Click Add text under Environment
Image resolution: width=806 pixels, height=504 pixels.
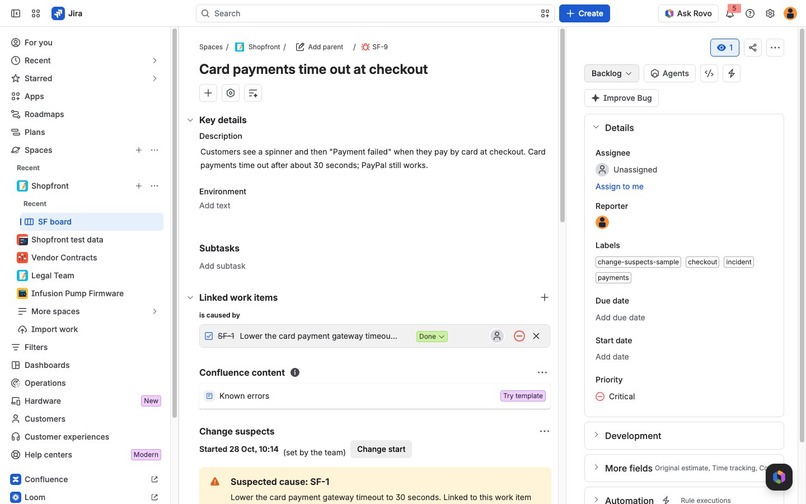[215, 206]
